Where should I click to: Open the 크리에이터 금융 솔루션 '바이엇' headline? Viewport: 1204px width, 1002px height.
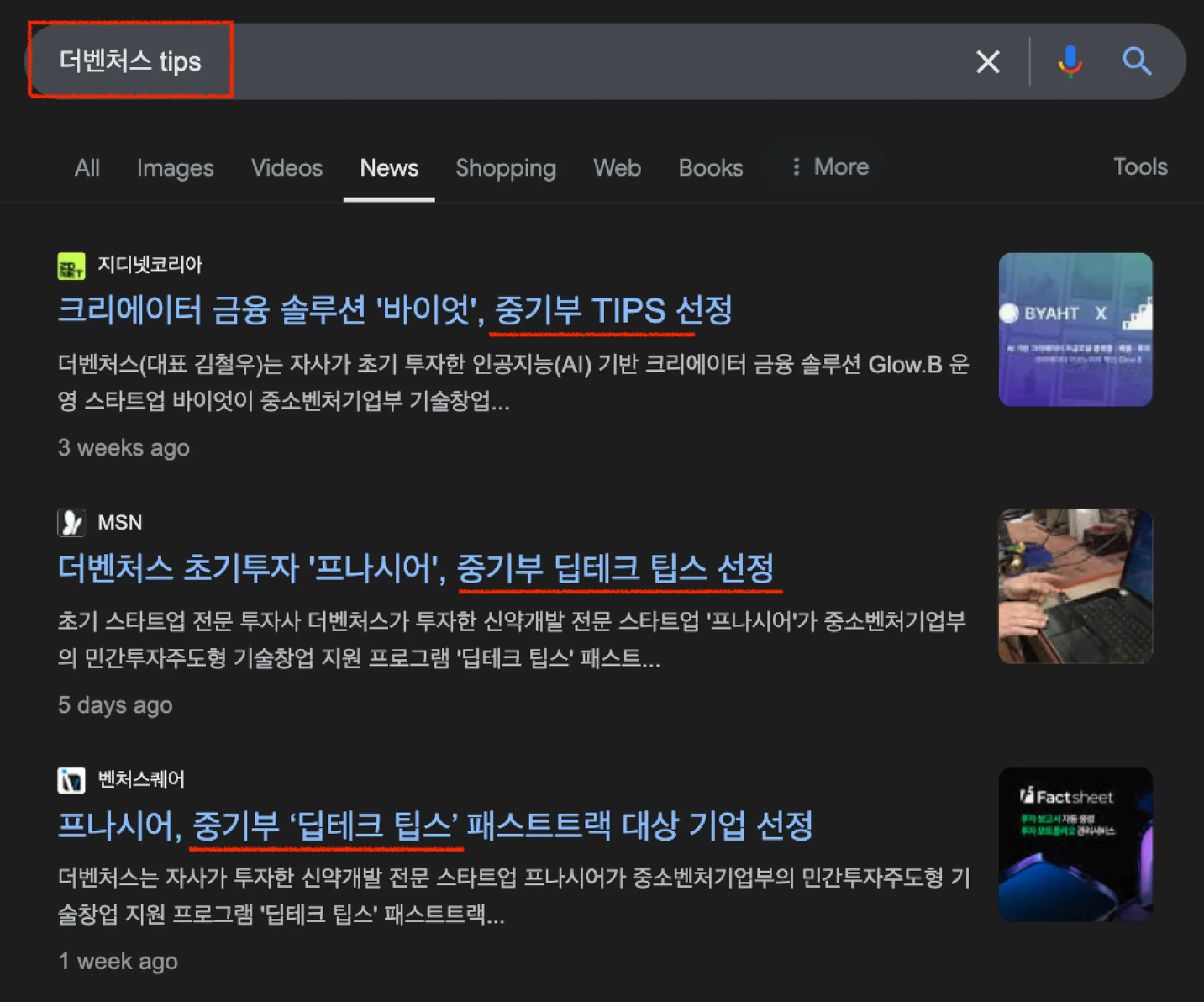point(395,310)
